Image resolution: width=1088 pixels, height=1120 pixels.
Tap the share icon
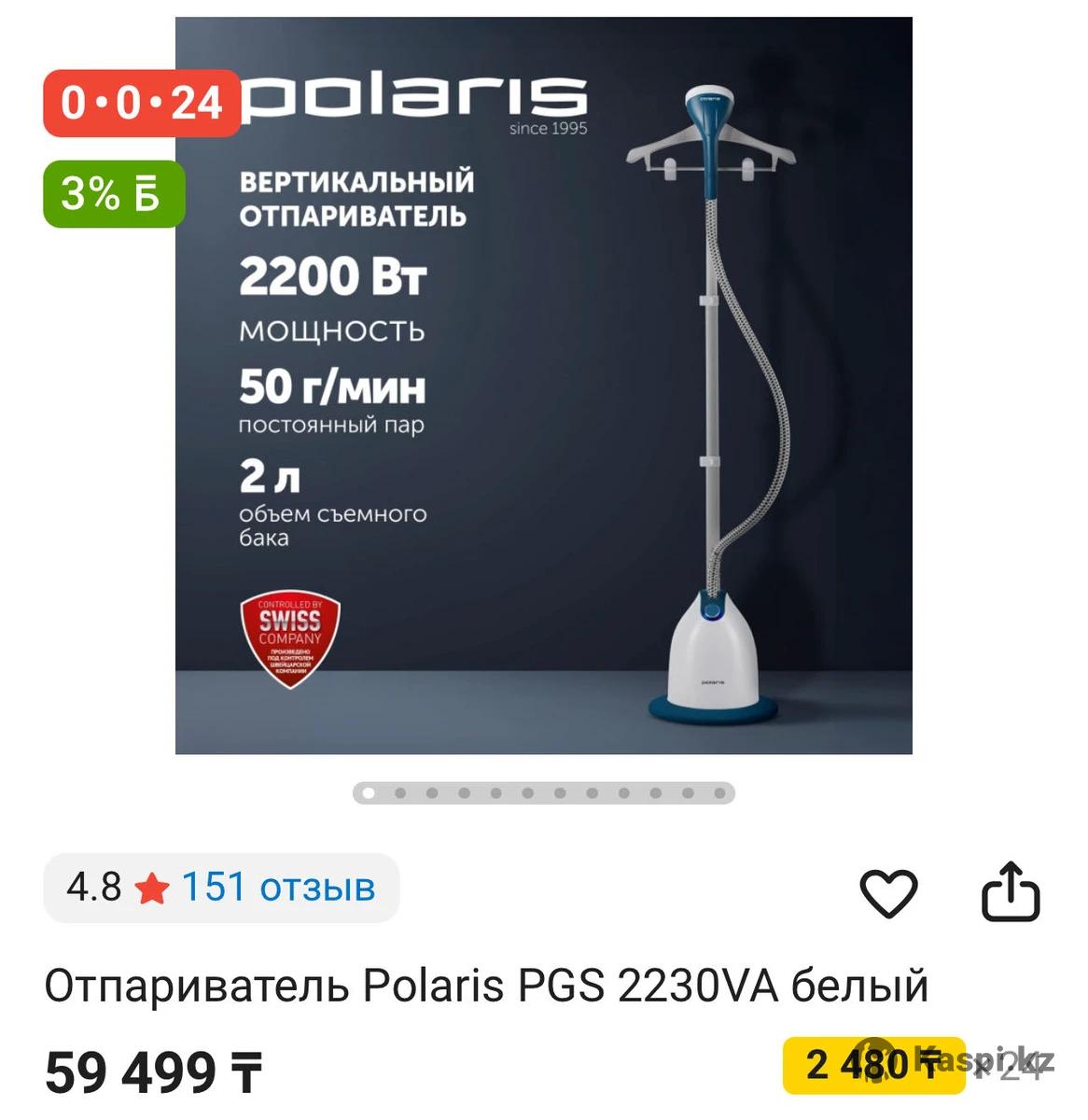(1011, 892)
